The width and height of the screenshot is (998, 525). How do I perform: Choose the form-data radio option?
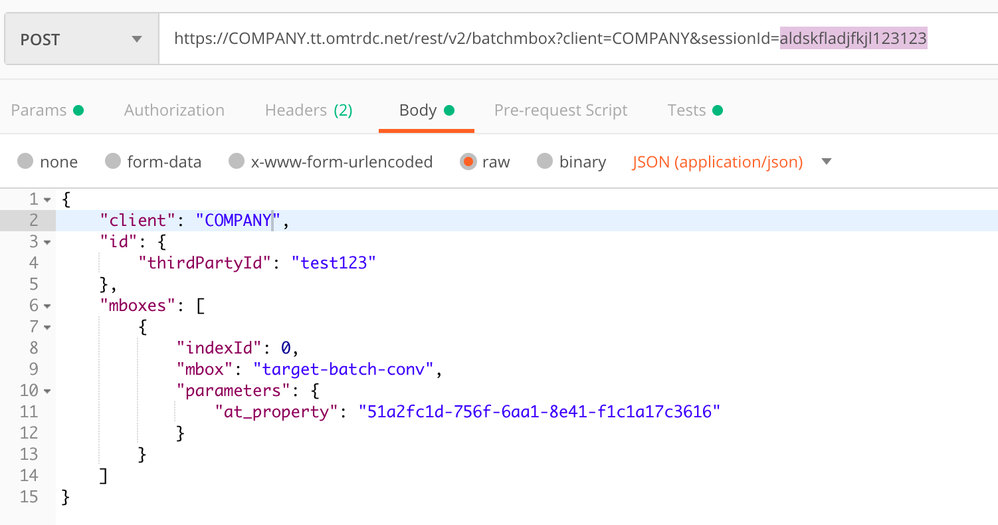[113, 161]
